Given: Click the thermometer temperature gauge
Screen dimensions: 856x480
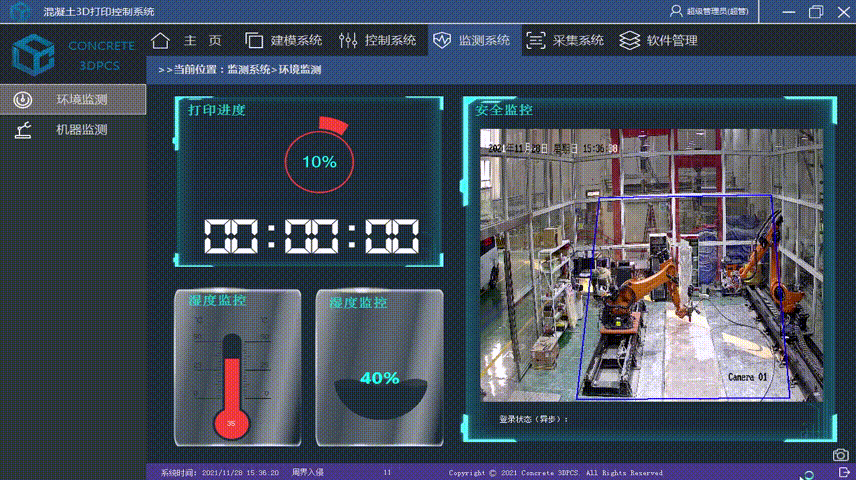Looking at the screenshot, I should (232, 385).
